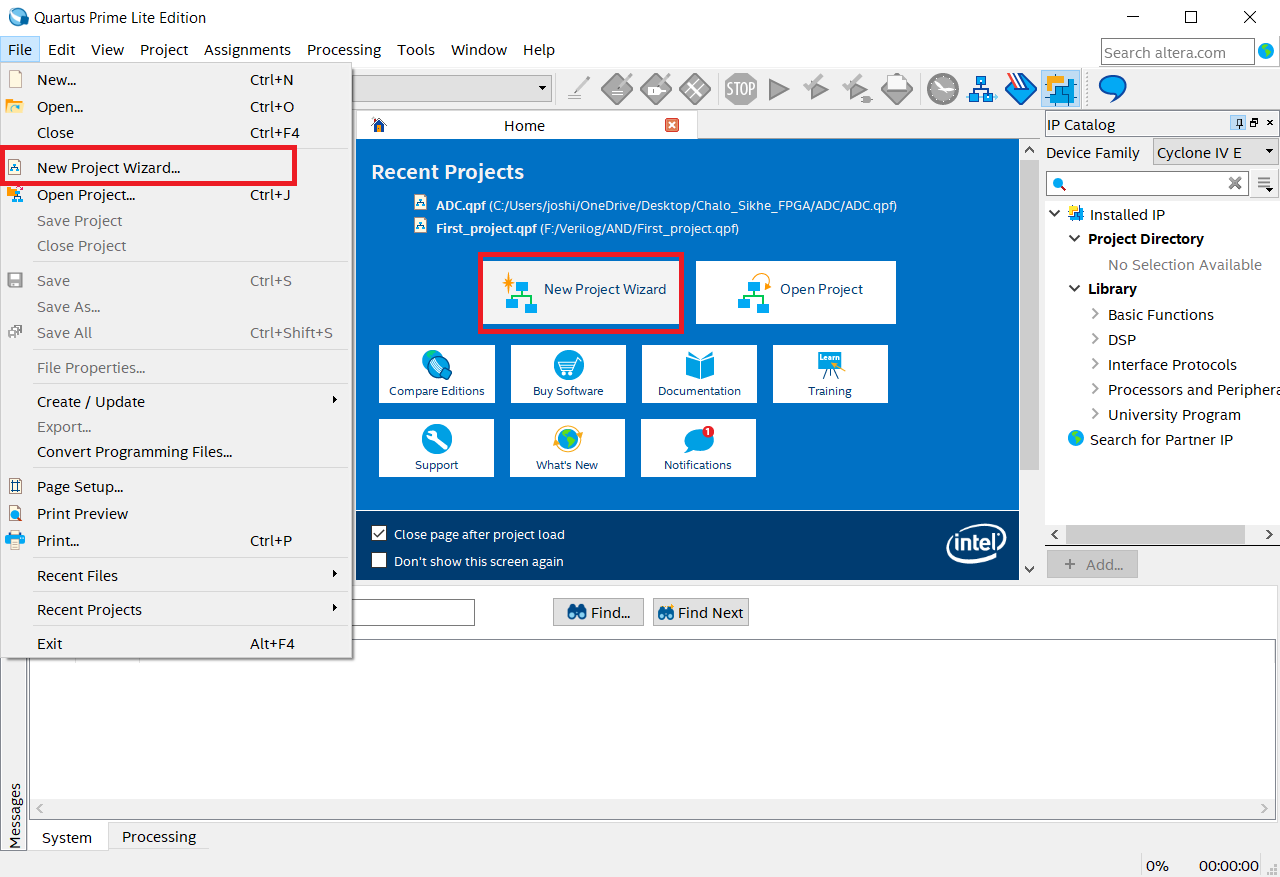Collapse the Project Directory node
Screen dimensions: 1280x877
point(1074,239)
